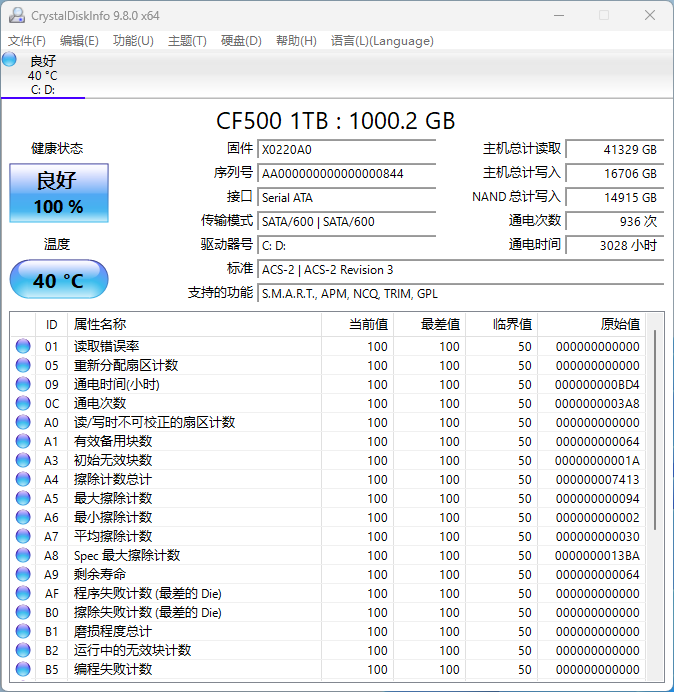Click the CrystalDiskInfo app icon in title bar
Viewport: 674px width, 692px height.
coord(17,15)
